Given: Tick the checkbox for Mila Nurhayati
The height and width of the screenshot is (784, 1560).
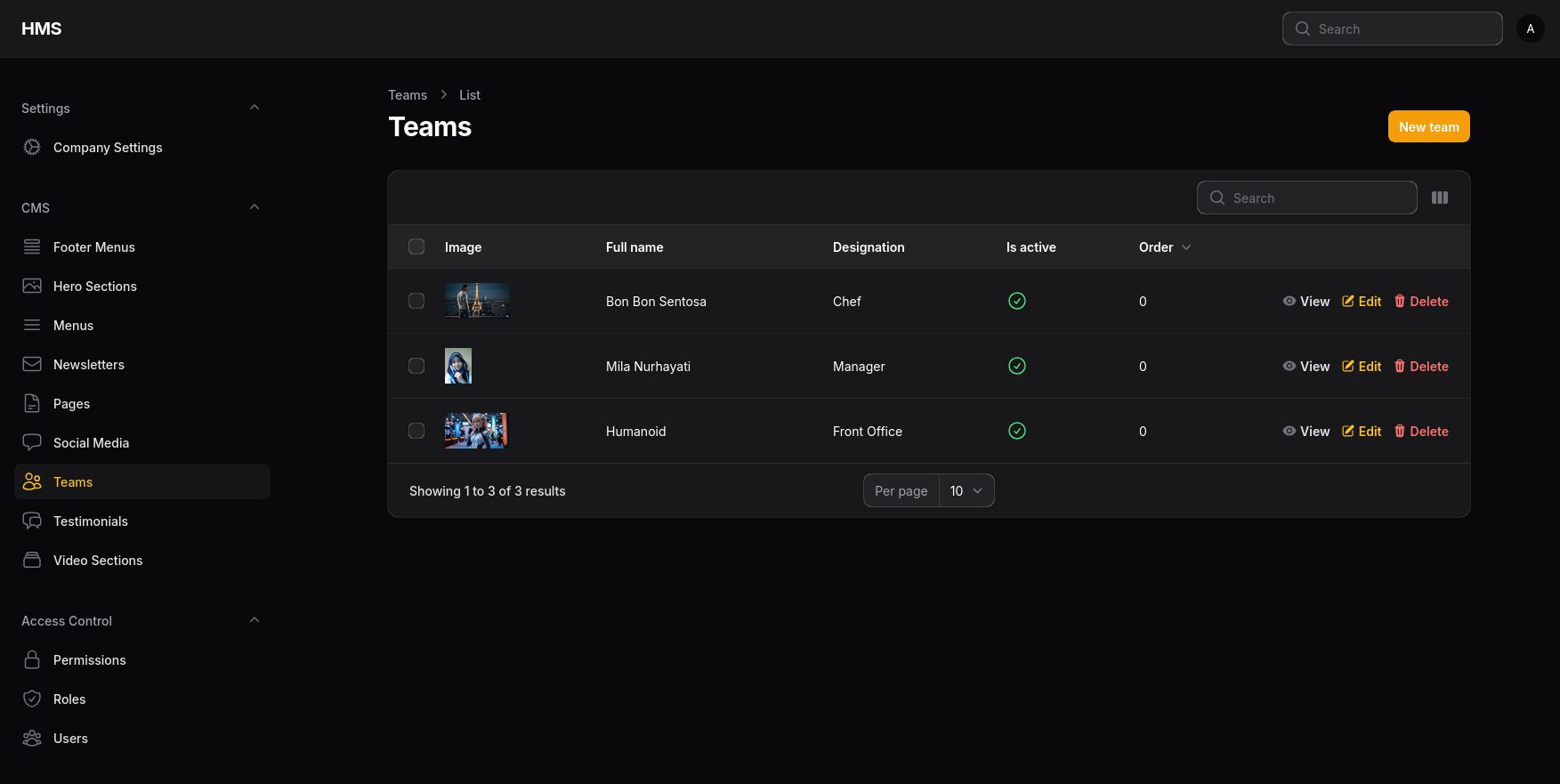Looking at the screenshot, I should (x=416, y=366).
